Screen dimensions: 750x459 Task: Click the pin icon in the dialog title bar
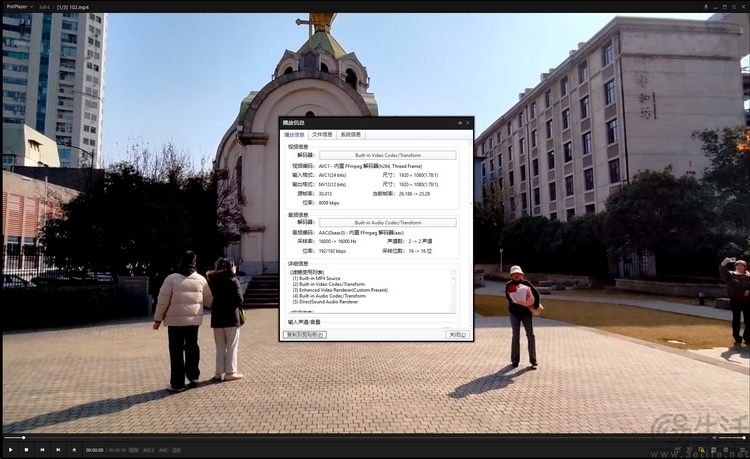(460, 123)
